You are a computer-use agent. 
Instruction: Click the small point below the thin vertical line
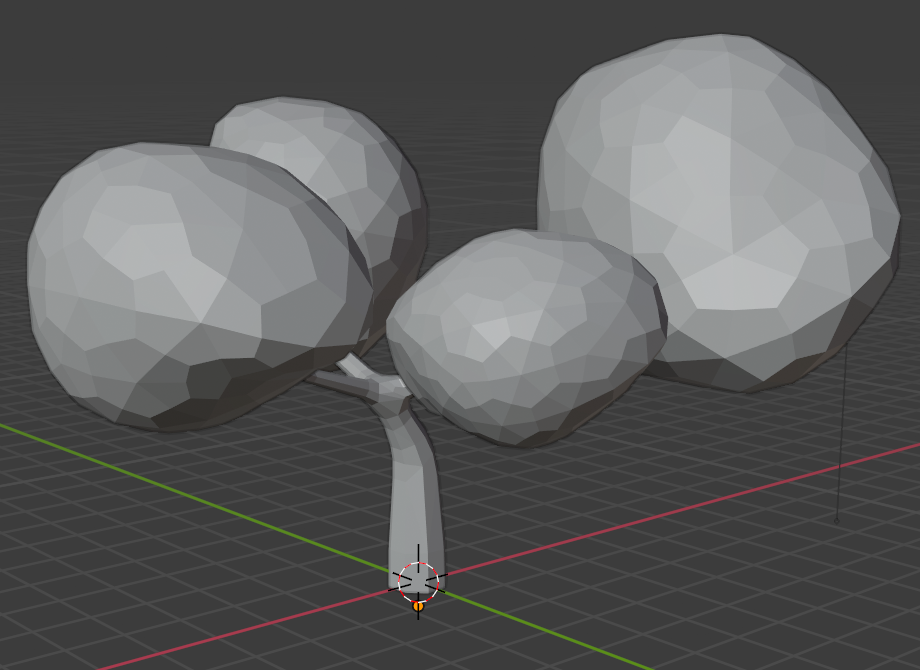click(x=837, y=520)
